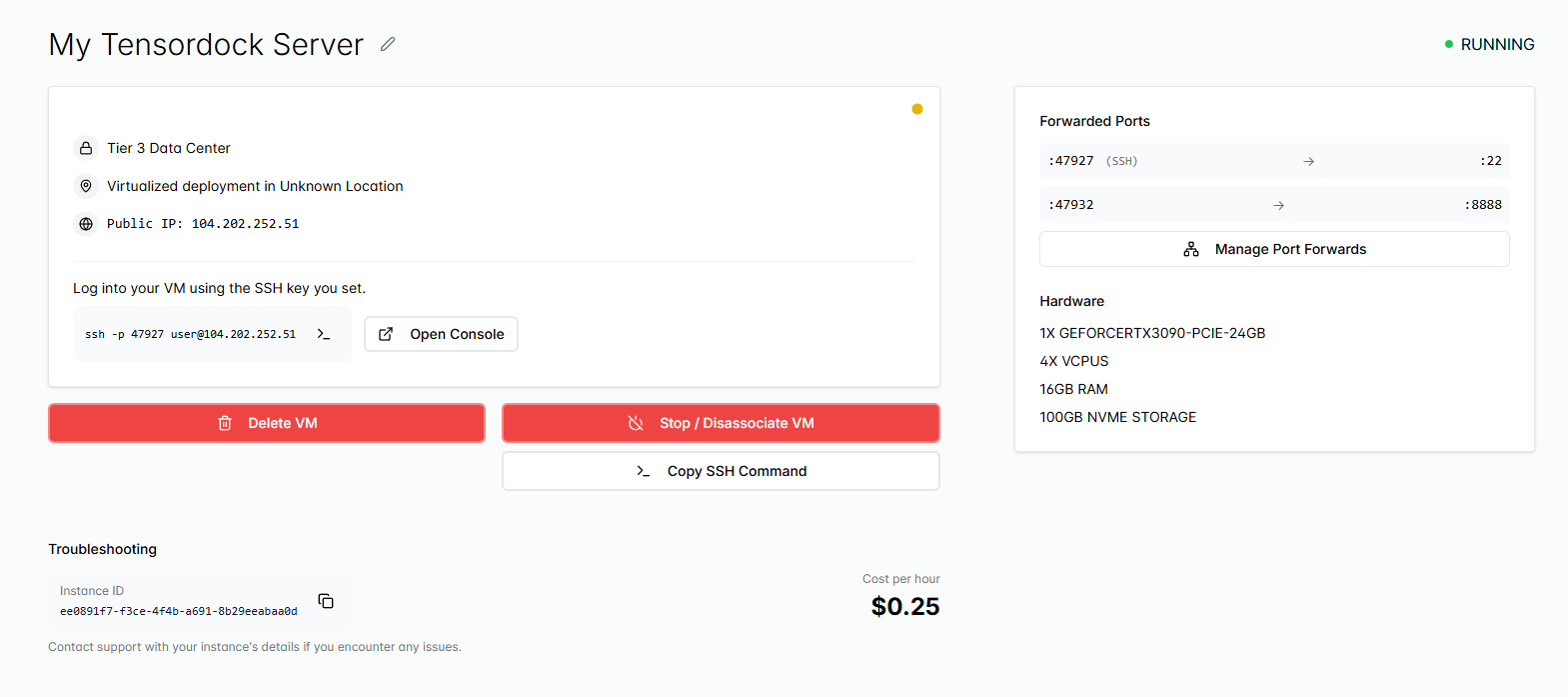Click the arrow in the 47927 SSH port row
The image size is (1568, 697).
[x=1308, y=161]
